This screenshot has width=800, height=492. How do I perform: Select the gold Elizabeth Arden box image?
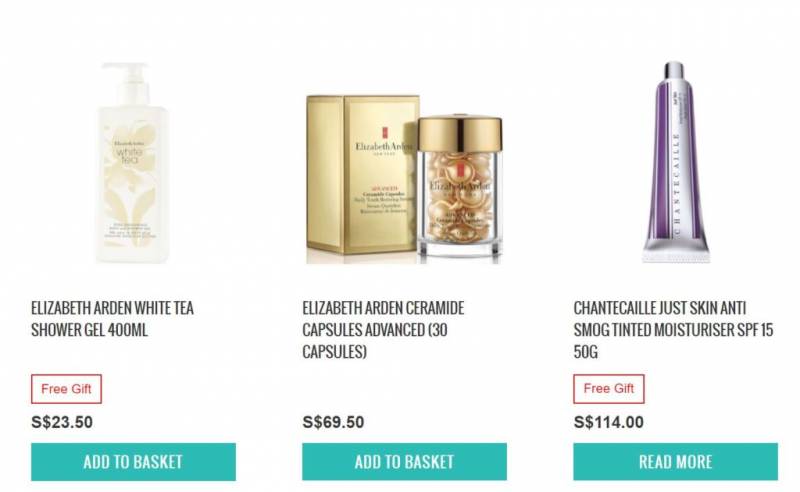tap(362, 175)
